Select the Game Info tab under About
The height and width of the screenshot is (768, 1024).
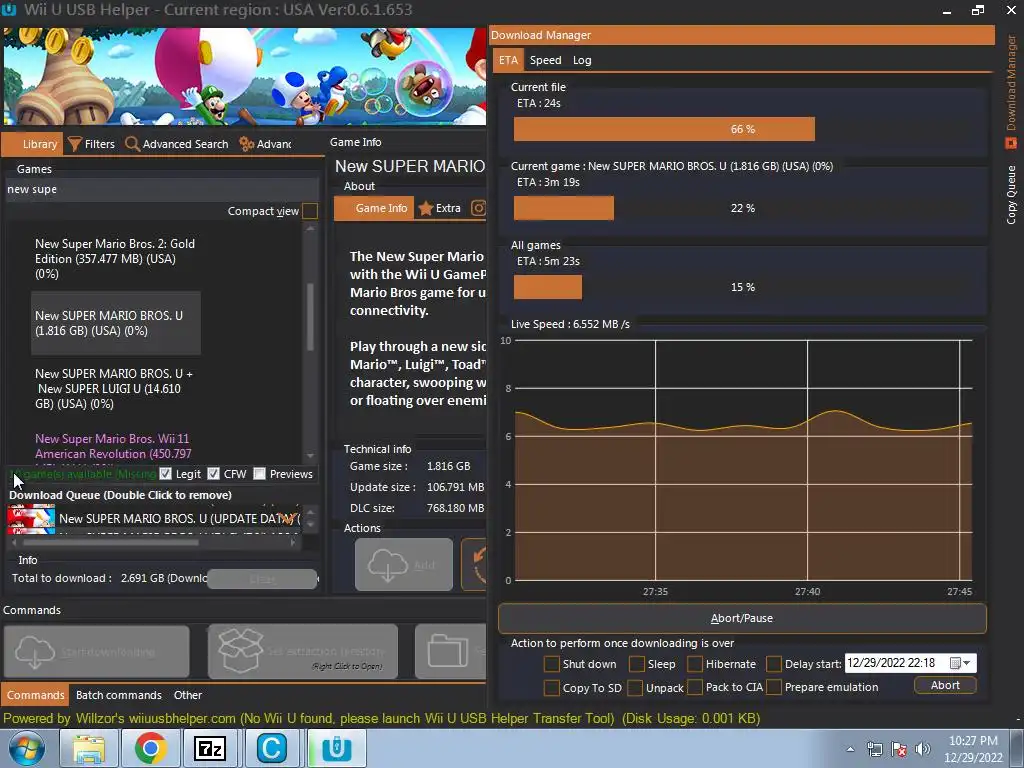tap(374, 208)
